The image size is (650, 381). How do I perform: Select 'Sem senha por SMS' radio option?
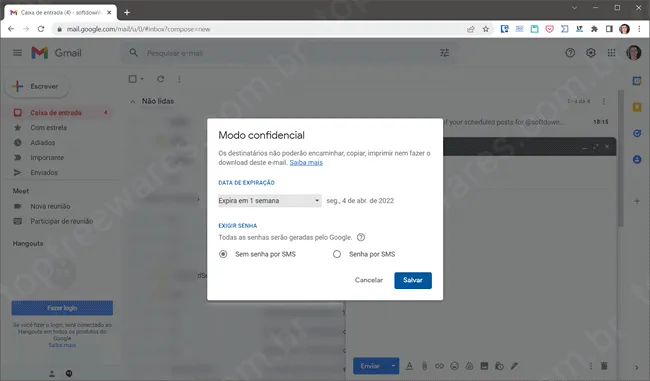click(x=223, y=254)
